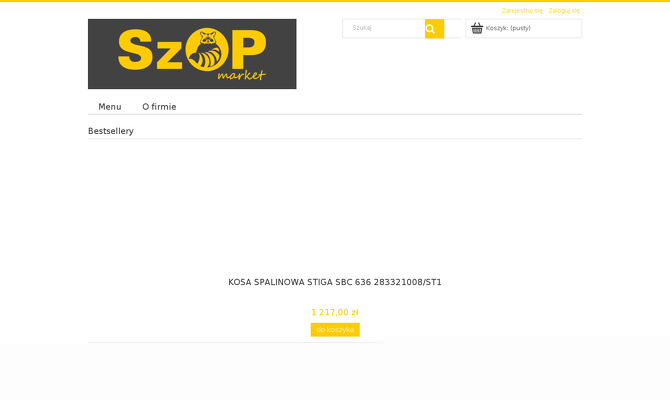Image resolution: width=670 pixels, height=400 pixels.
Task: Focus the 'Szukaj' search field
Action: point(384,28)
